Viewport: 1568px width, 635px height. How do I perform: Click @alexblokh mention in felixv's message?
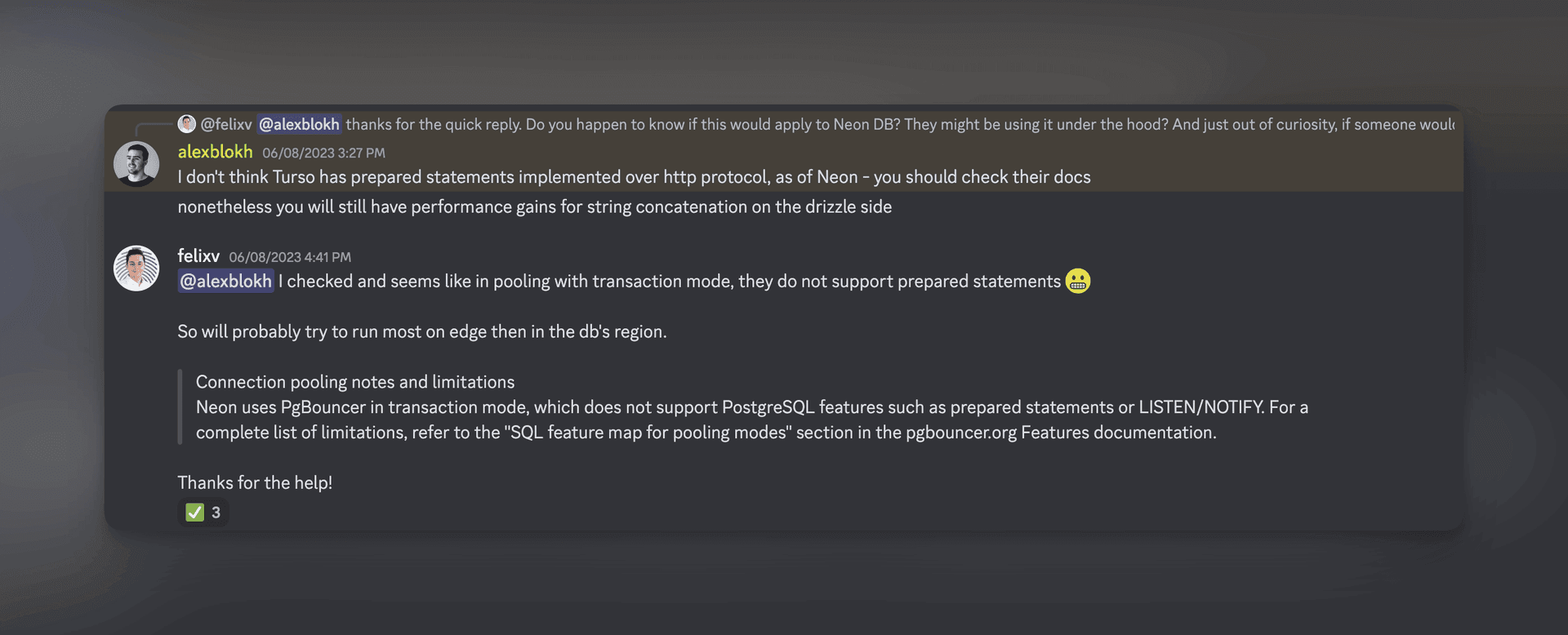click(x=225, y=282)
